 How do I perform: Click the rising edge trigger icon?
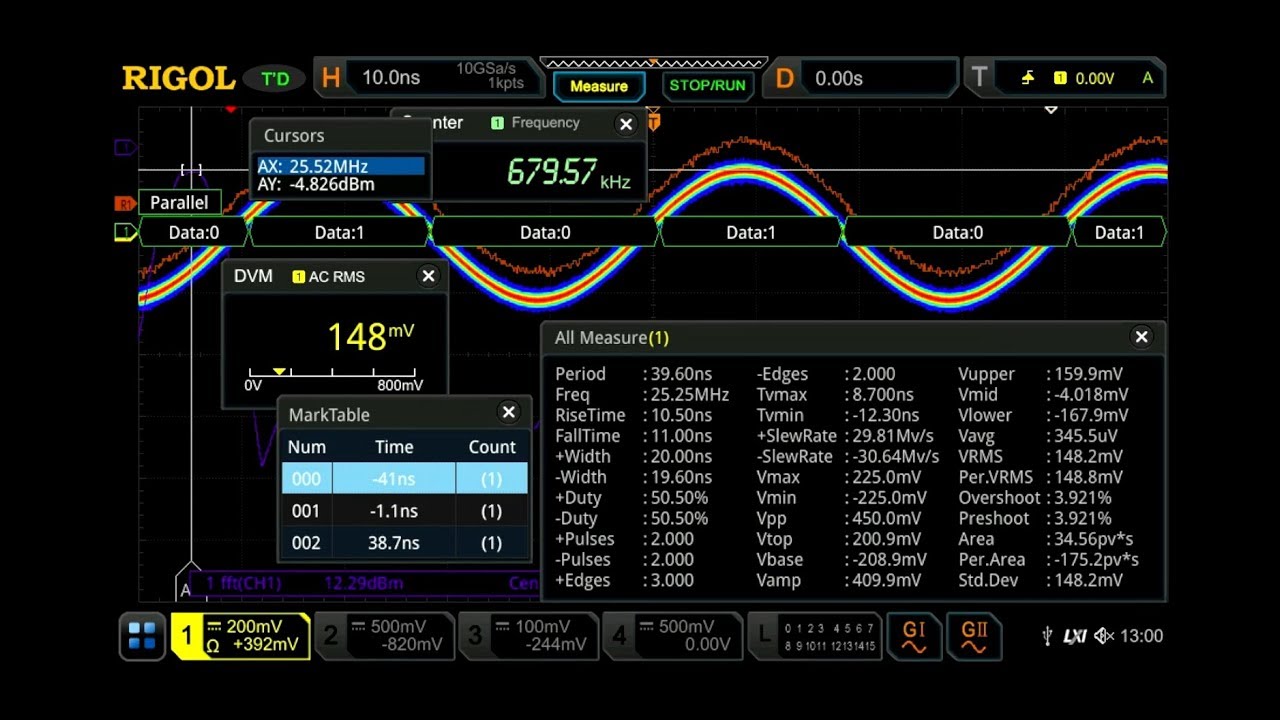(1028, 78)
